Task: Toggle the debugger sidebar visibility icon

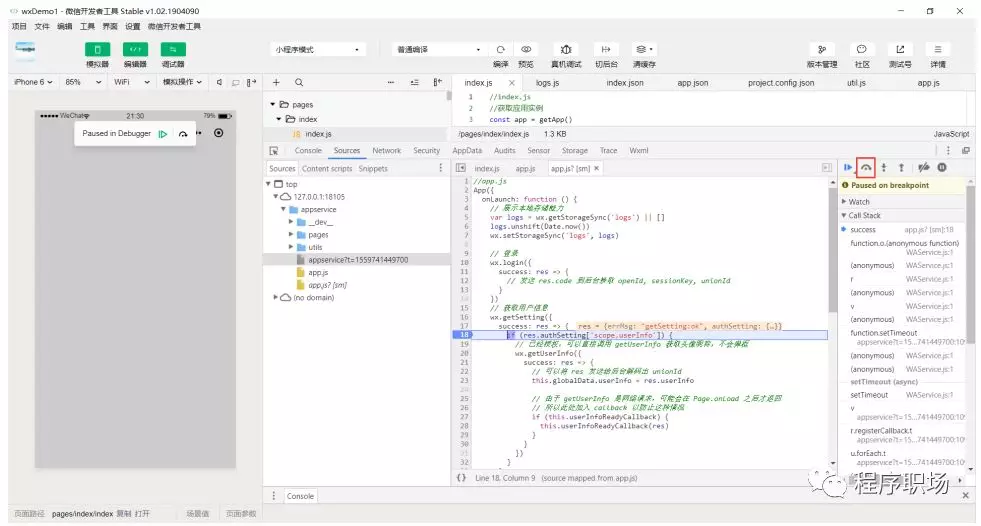Action: (826, 168)
